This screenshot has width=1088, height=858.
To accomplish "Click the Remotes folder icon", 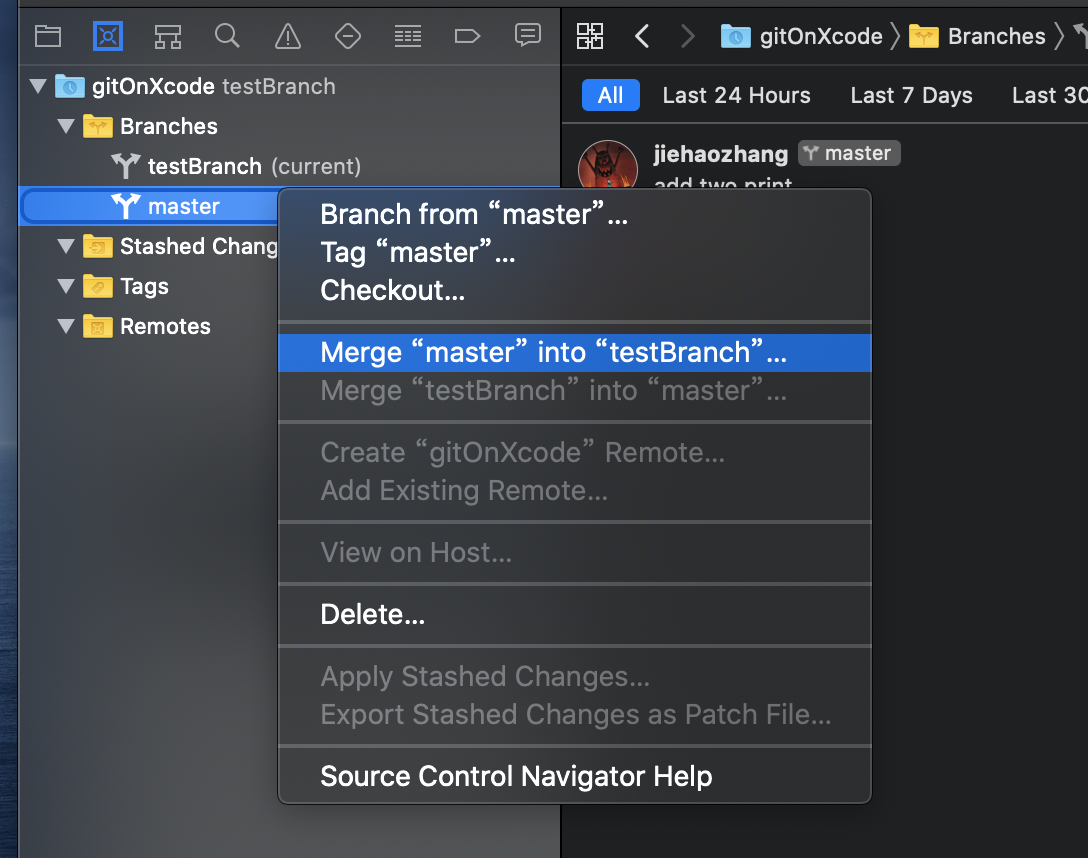I will (x=98, y=326).
